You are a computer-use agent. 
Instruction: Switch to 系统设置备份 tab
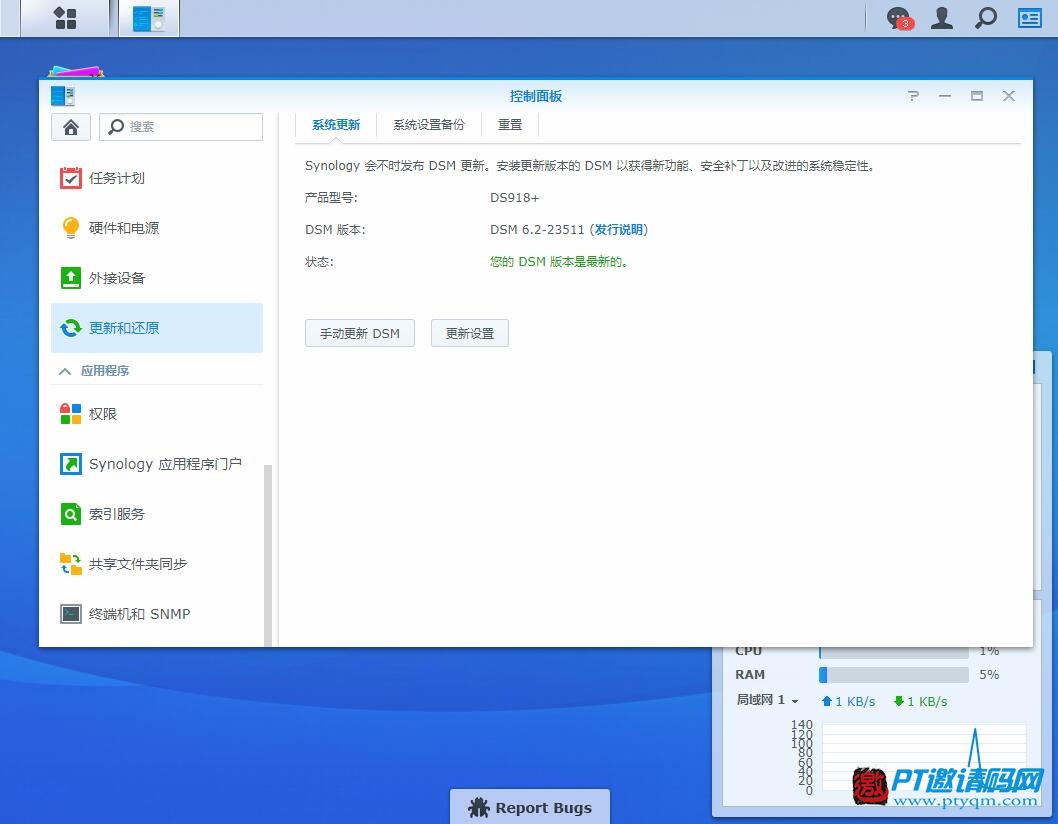[x=429, y=125]
